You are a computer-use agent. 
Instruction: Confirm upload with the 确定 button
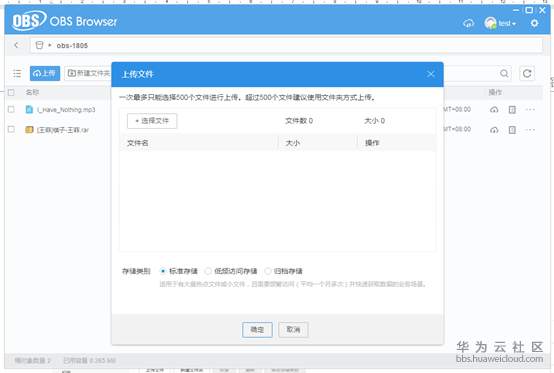tap(257, 330)
